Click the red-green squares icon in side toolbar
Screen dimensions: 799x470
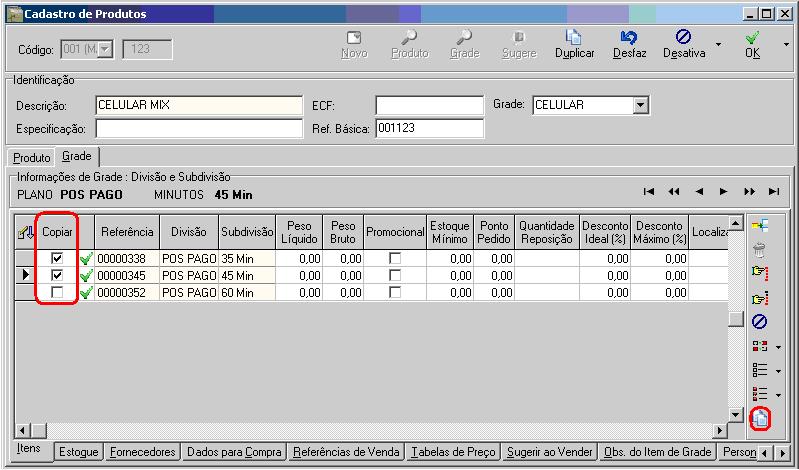coord(760,347)
